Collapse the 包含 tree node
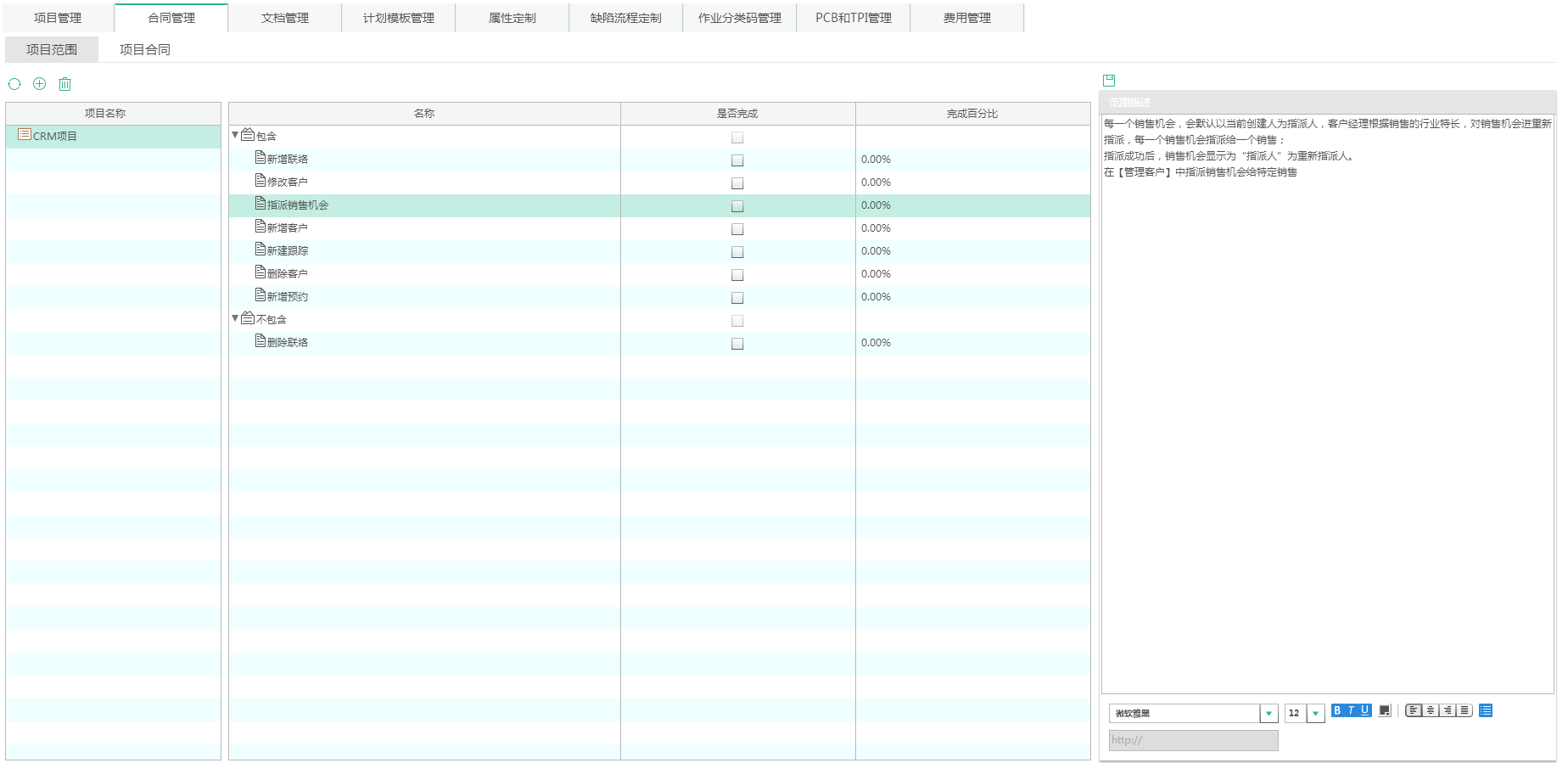 point(235,135)
